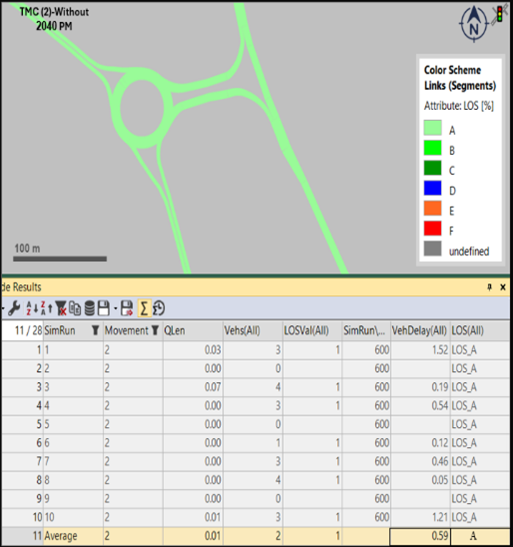Click the Sigma time interval aggregation icon
This screenshot has height=547, width=513.
pos(159,309)
